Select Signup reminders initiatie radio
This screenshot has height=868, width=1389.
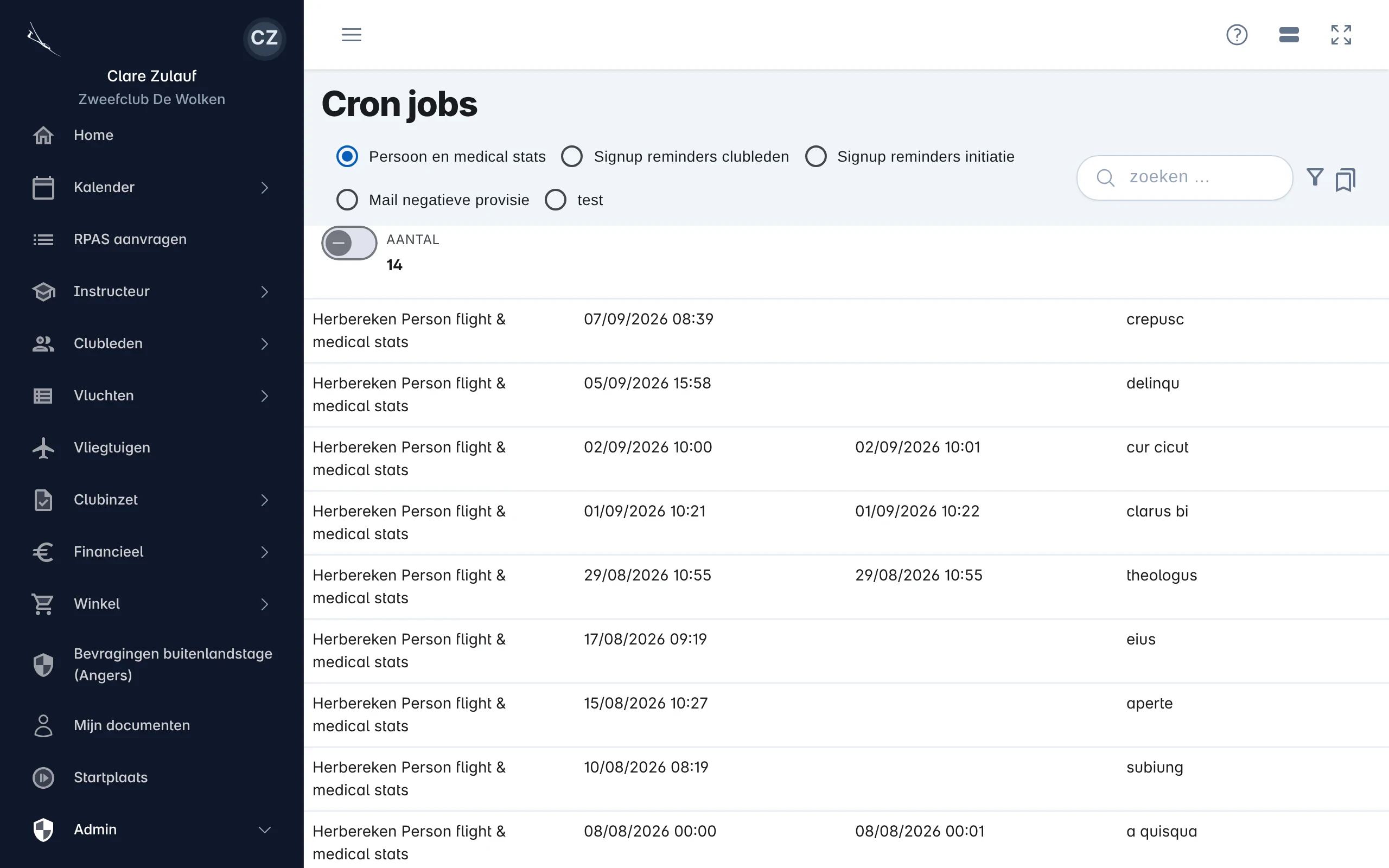point(815,157)
